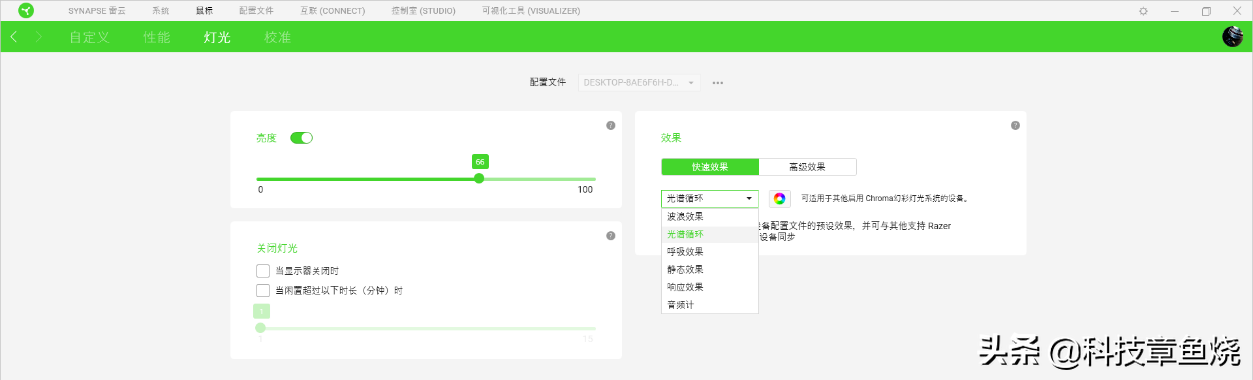Go back with the left arrow

pos(14,37)
